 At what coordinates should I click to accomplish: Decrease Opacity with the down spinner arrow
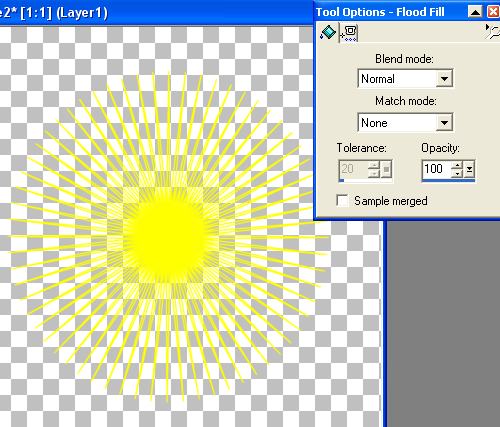pyautogui.click(x=457, y=173)
